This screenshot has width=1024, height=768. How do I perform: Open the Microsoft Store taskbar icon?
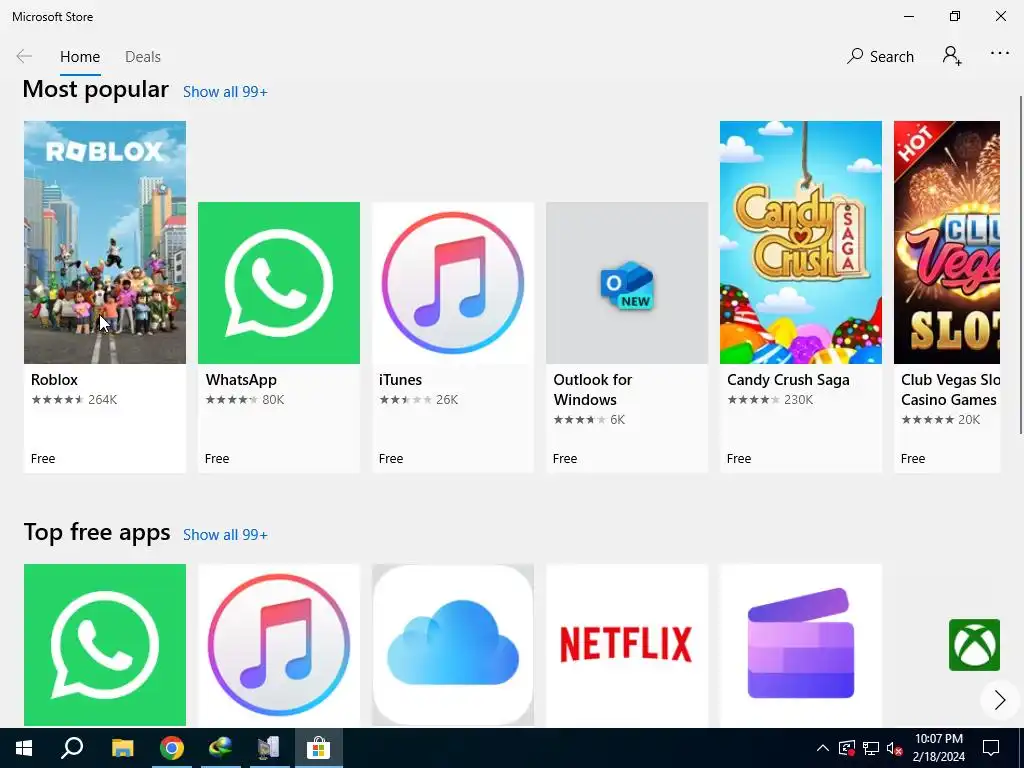coord(319,748)
